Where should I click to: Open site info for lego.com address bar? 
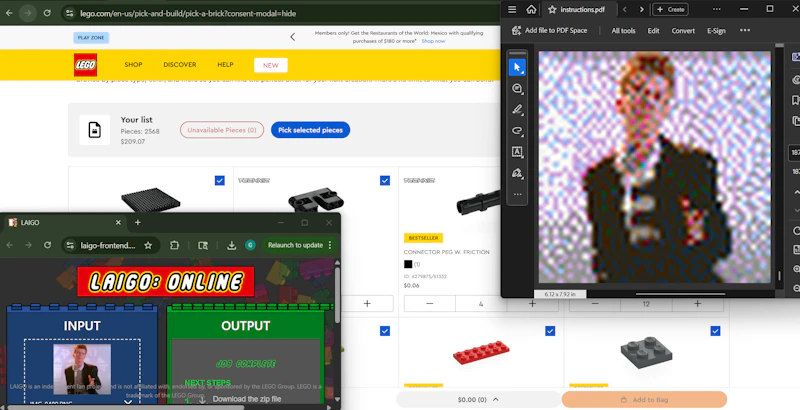70,13
